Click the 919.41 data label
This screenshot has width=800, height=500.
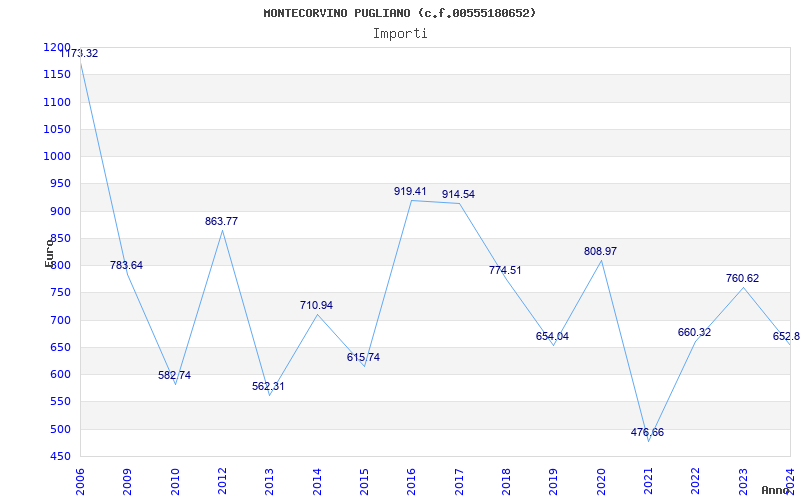tap(410, 191)
